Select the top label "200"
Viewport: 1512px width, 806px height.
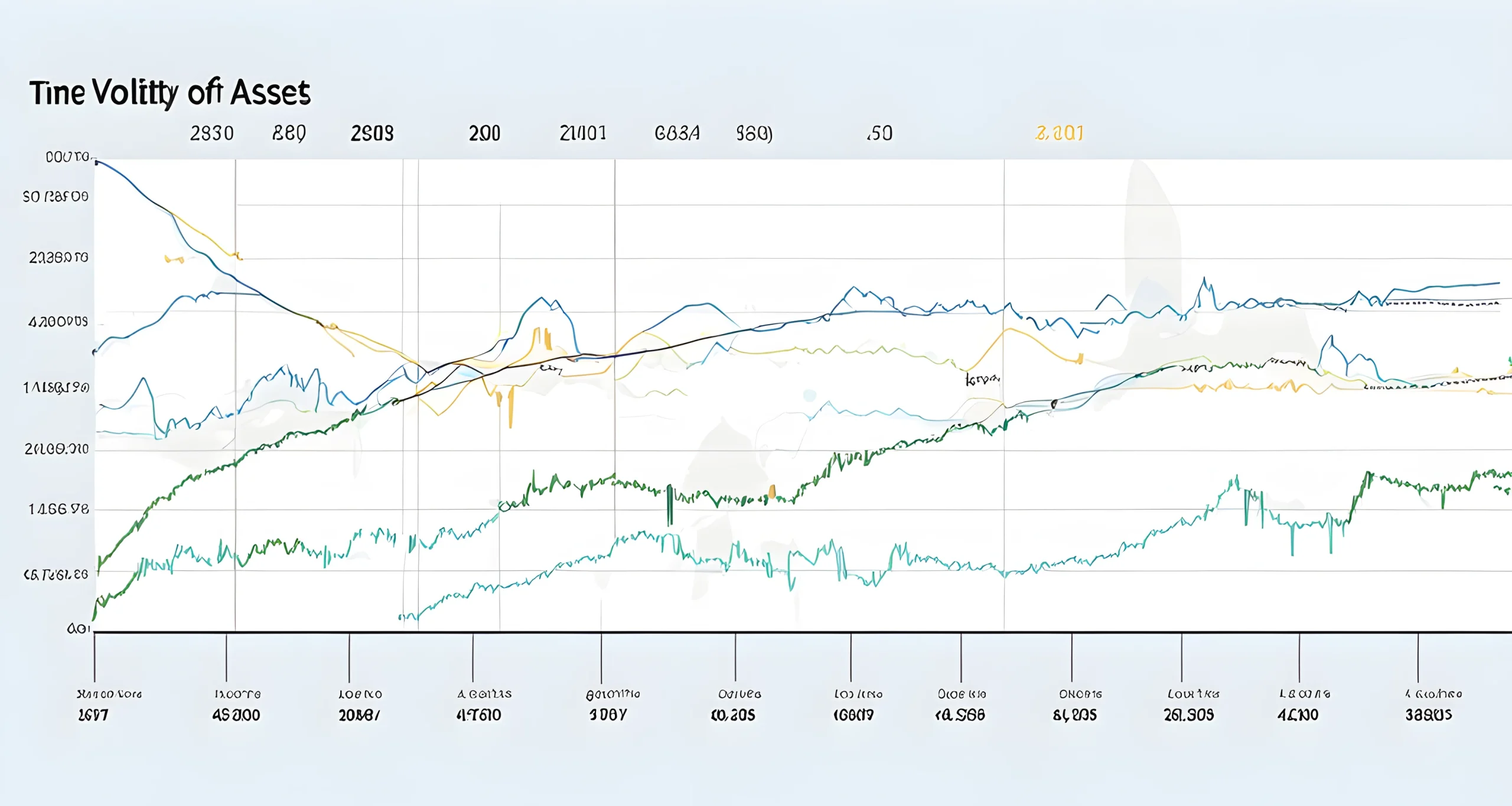(x=484, y=133)
